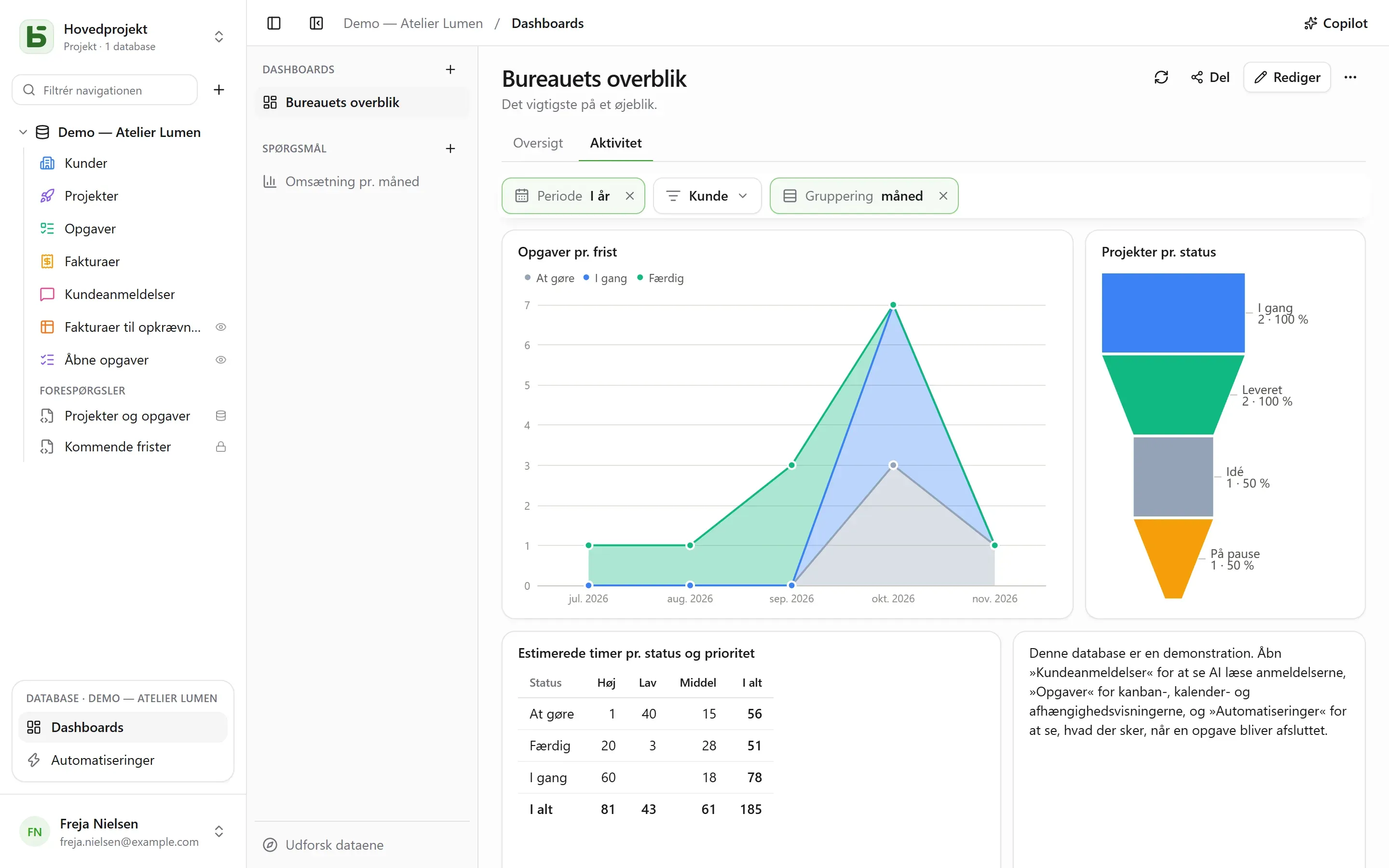This screenshot has width=1389, height=868.
Task: Open the Kunde filter dropdown
Action: [707, 196]
